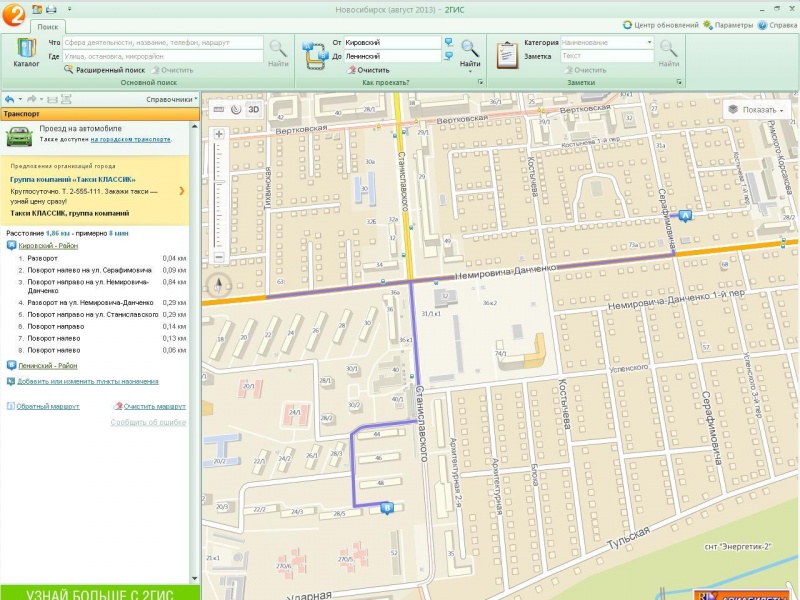This screenshot has width=800, height=600.
Task: Open the Кировский - Район start point link
Action: 48,246
